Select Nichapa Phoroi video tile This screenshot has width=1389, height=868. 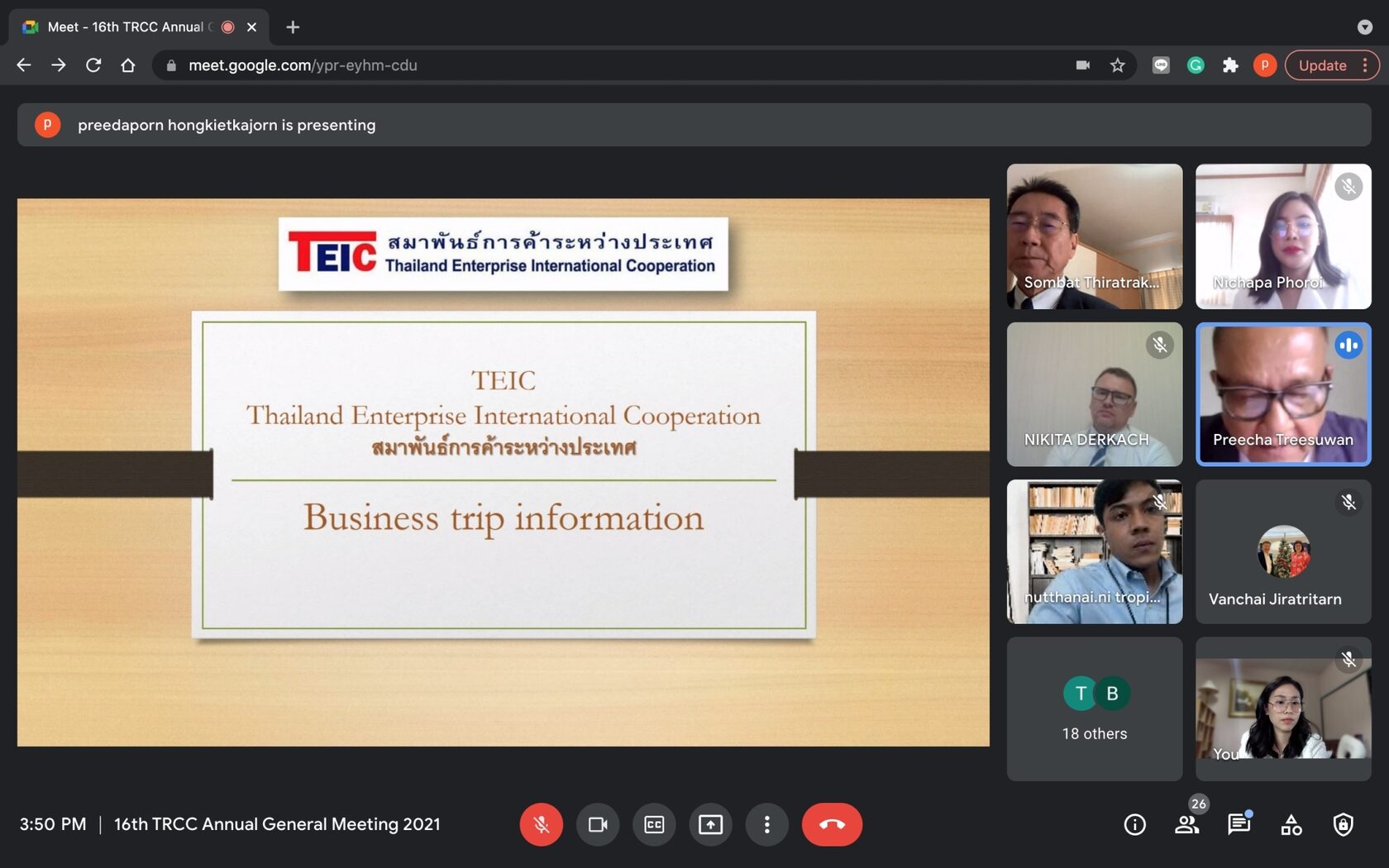point(1283,236)
